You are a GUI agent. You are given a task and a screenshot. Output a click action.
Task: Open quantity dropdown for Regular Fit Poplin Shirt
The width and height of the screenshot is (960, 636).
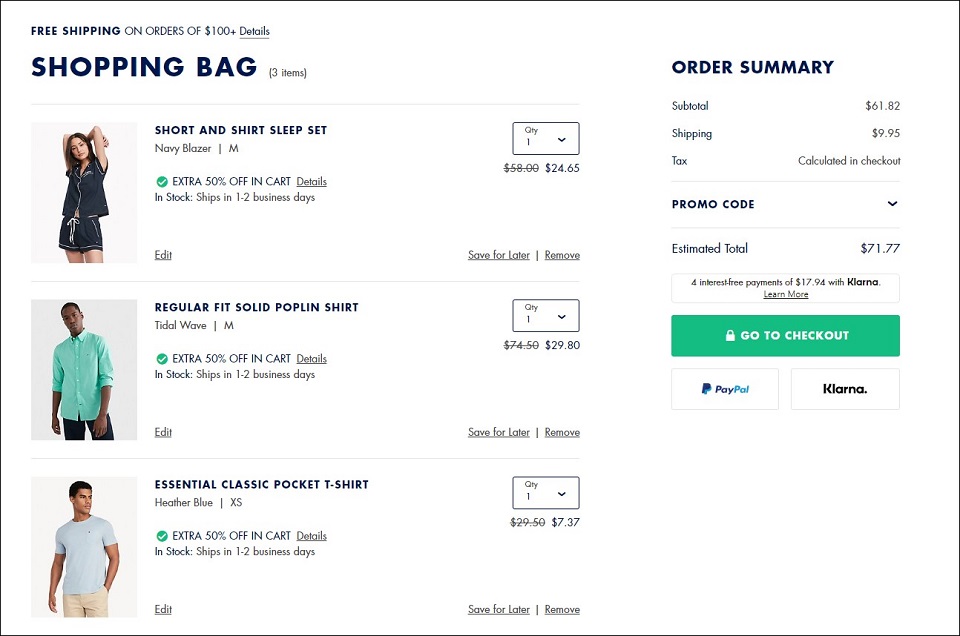pos(546,315)
